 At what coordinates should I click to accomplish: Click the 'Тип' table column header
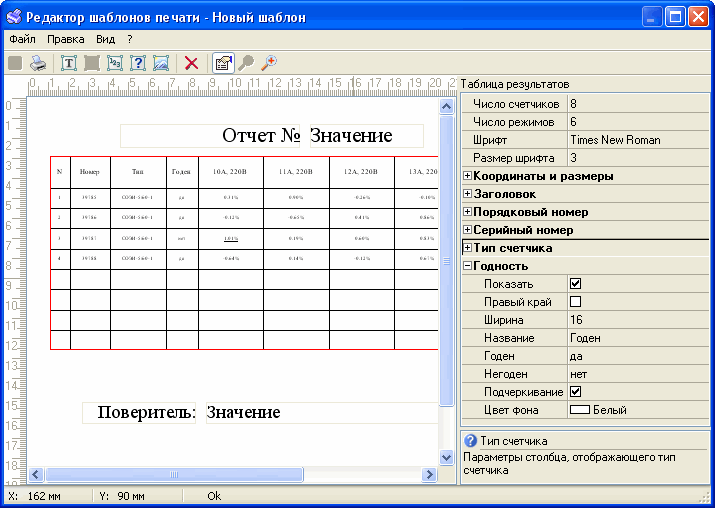tap(138, 172)
